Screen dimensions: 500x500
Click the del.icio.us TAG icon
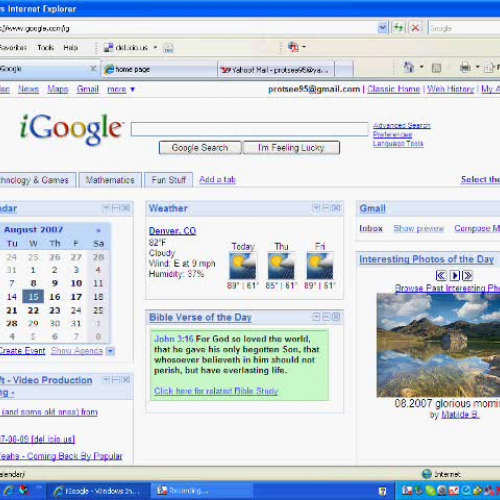pos(168,48)
